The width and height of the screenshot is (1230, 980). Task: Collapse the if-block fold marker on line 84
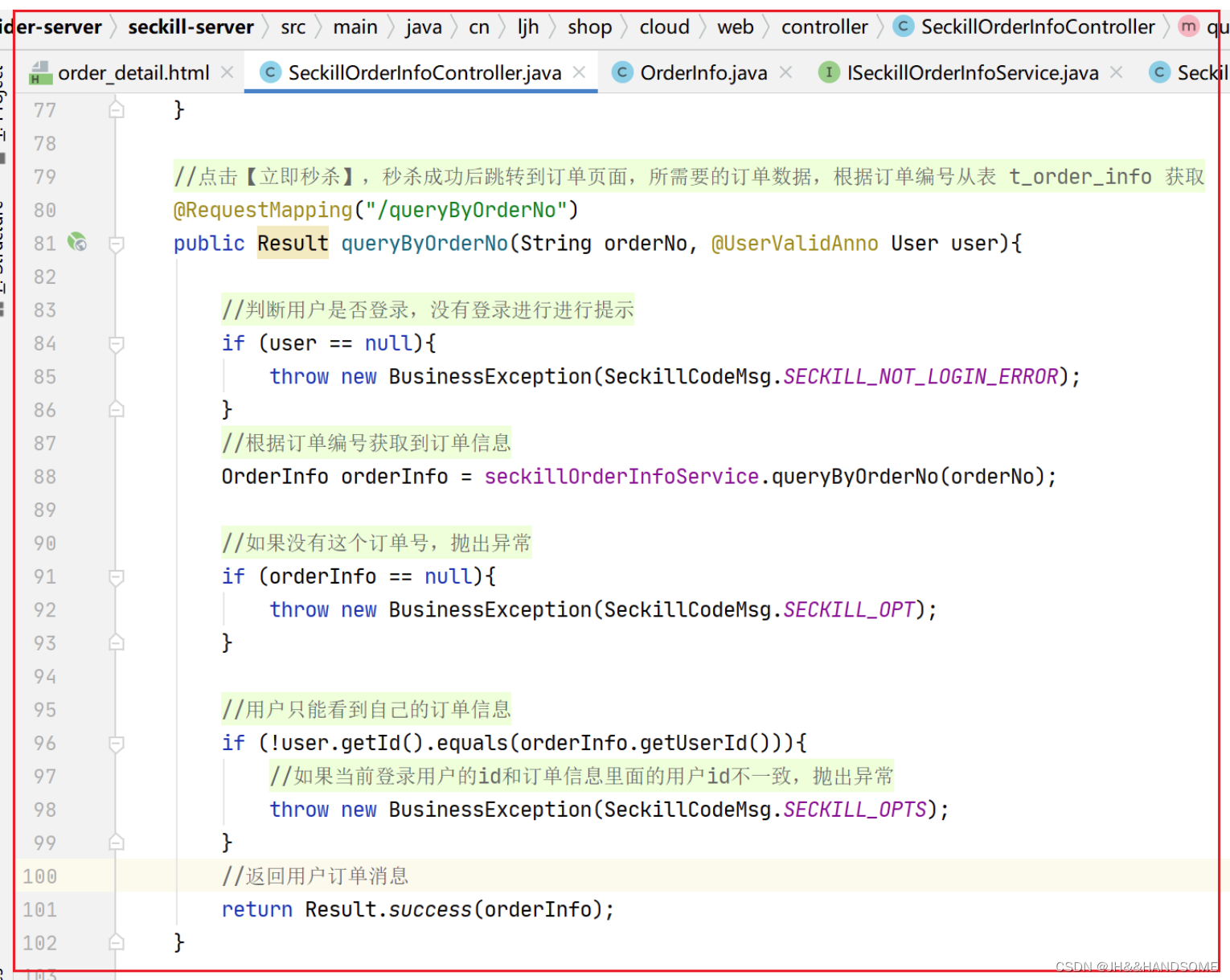[x=117, y=344]
